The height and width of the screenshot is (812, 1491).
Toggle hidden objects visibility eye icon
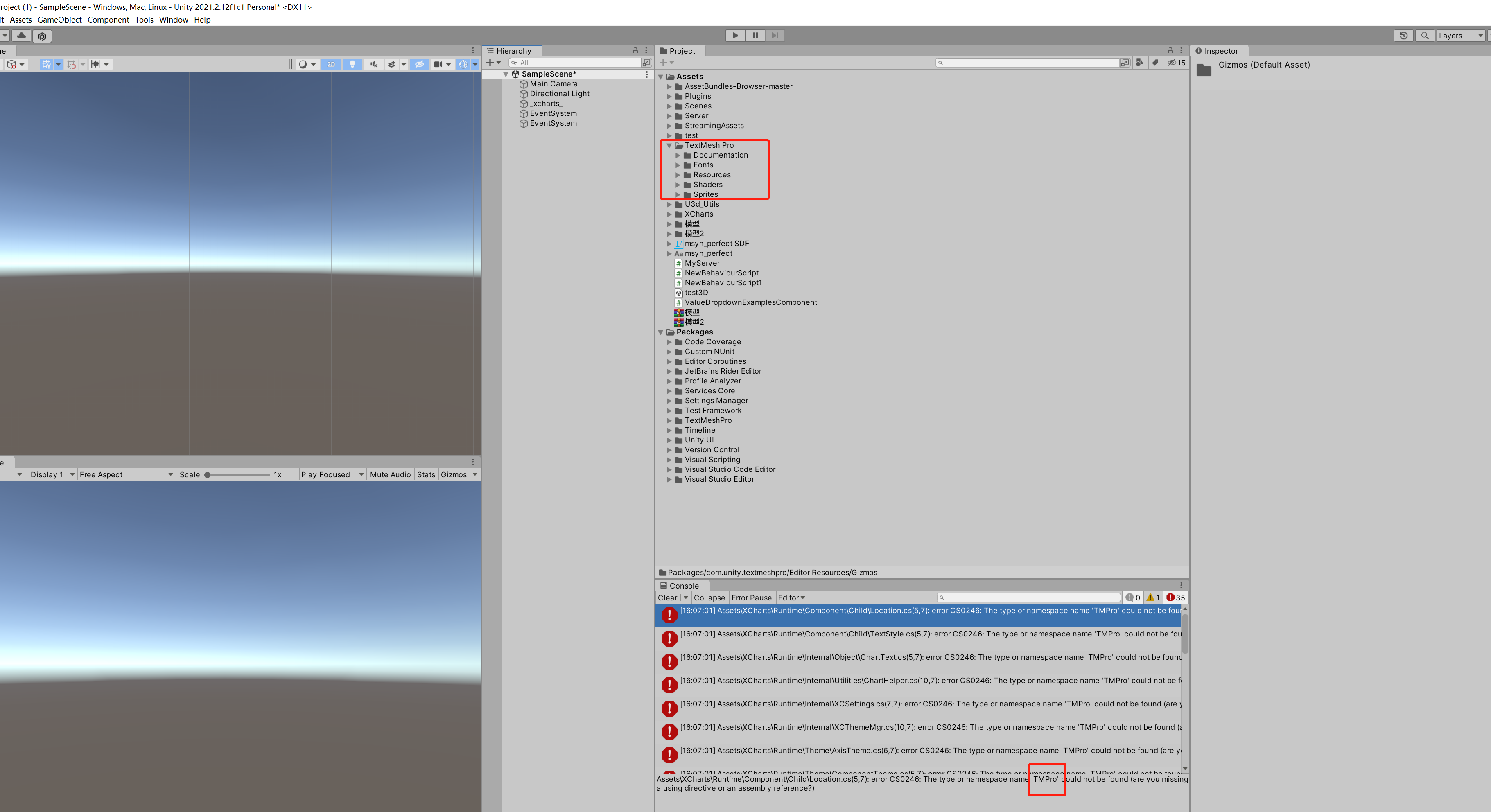(x=420, y=64)
